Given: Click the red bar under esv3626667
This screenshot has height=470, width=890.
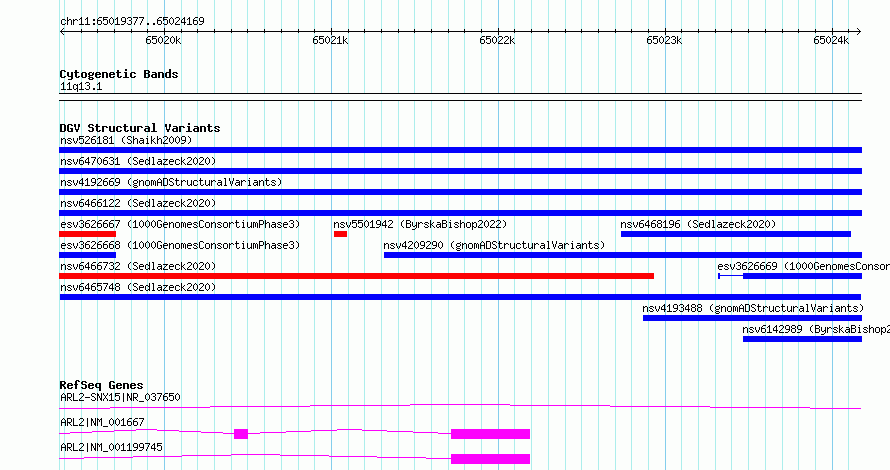Looking at the screenshot, I should 87,234.
